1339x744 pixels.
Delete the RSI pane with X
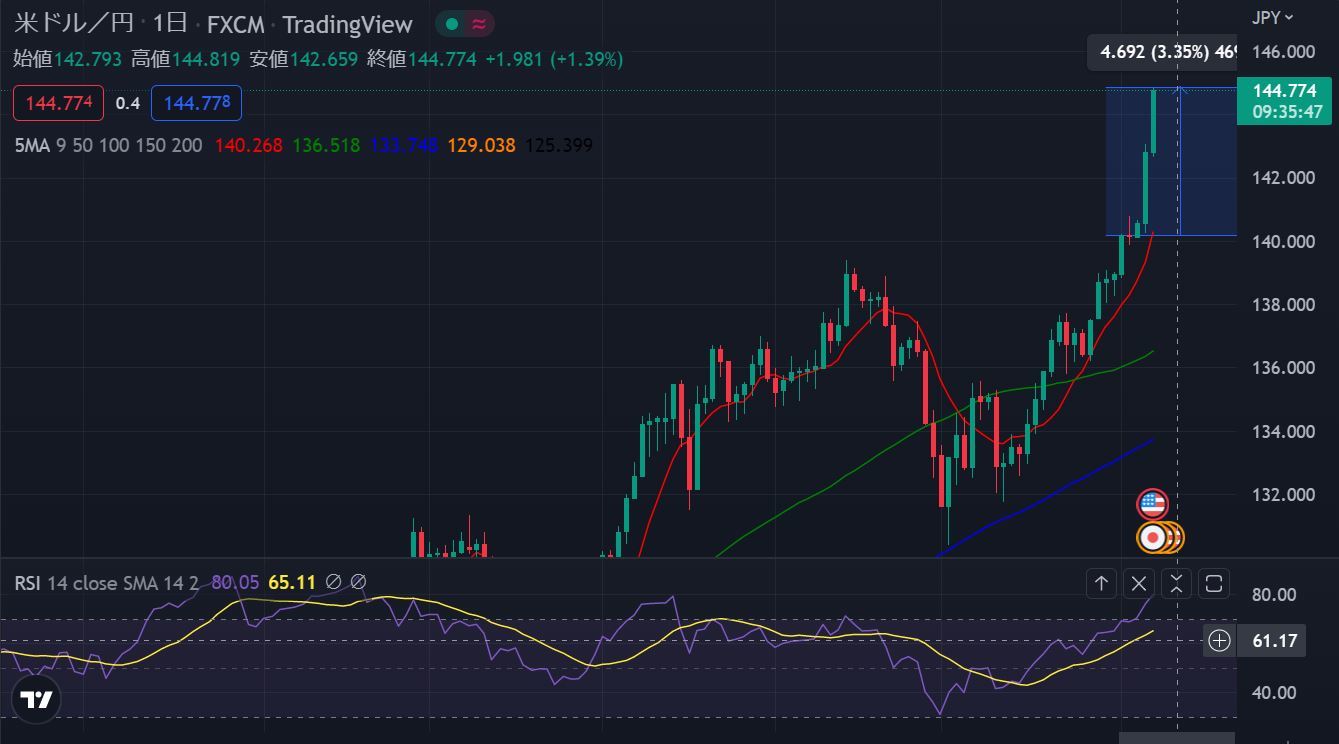coord(1139,583)
